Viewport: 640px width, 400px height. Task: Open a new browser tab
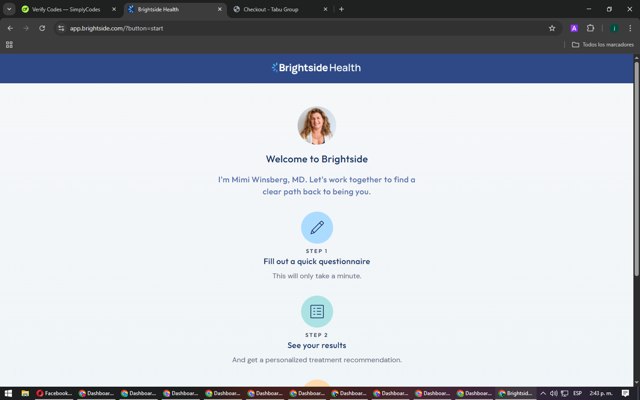click(341, 9)
